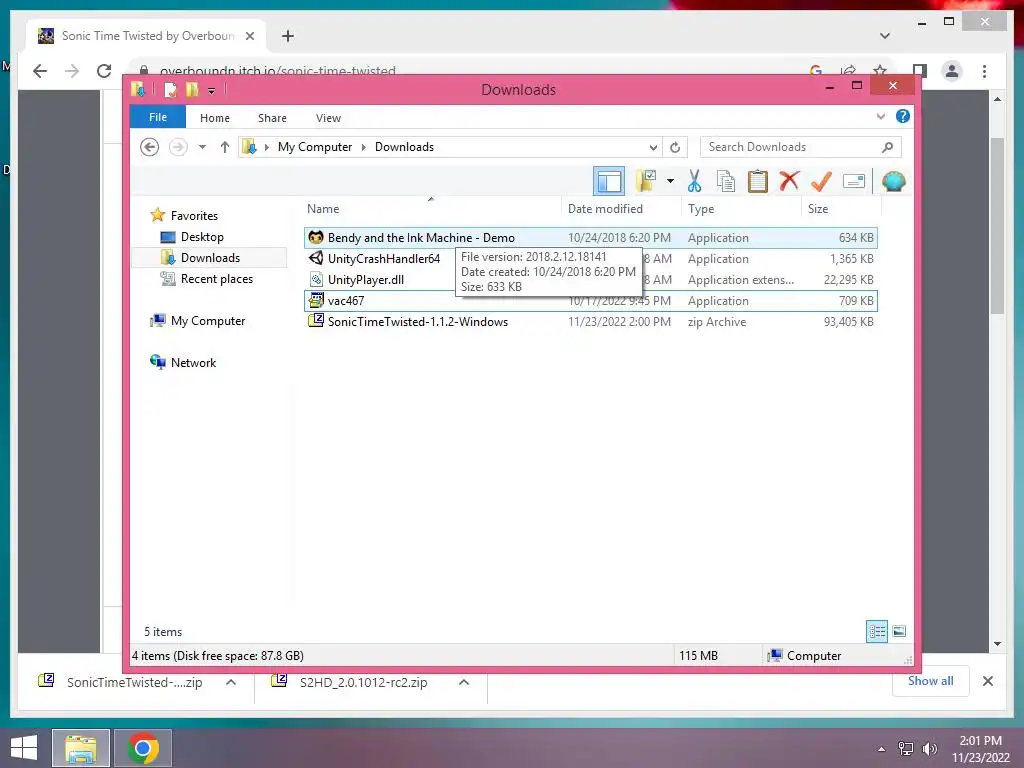This screenshot has height=768, width=1024.
Task: Click volume speaker icon in system tray
Action: pyautogui.click(x=929, y=748)
